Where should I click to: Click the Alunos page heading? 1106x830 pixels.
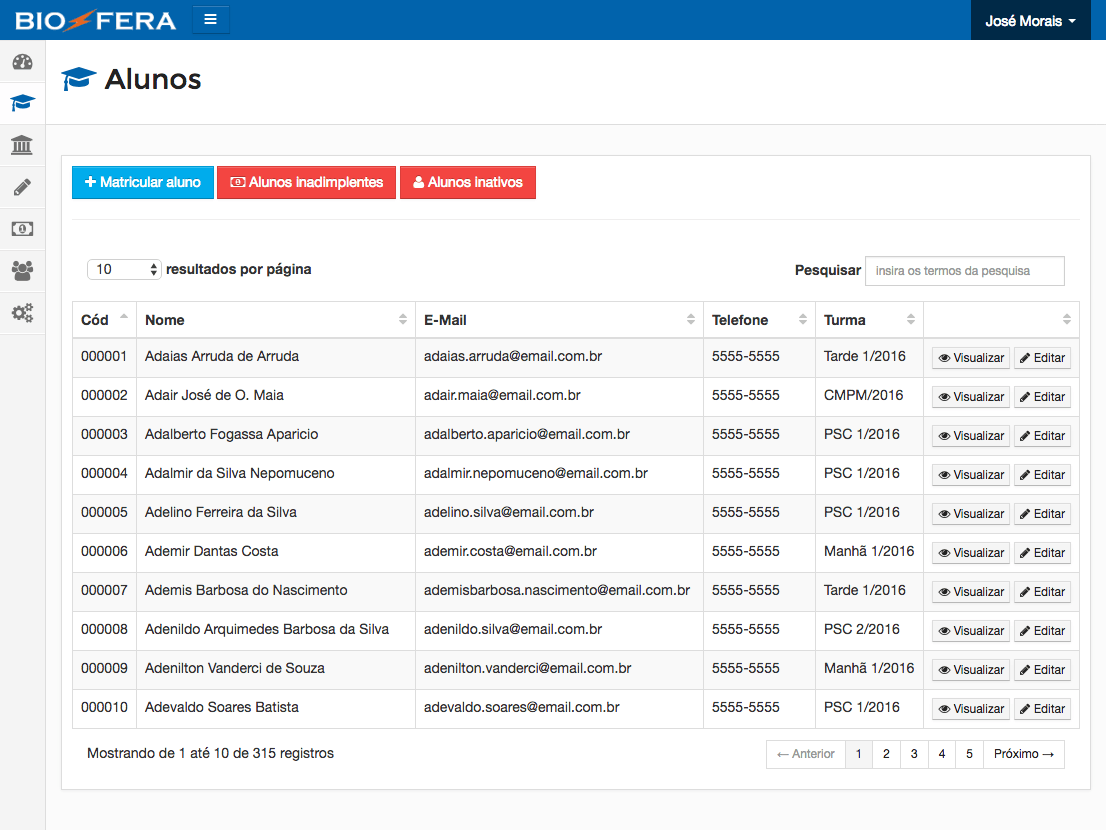[x=152, y=79]
